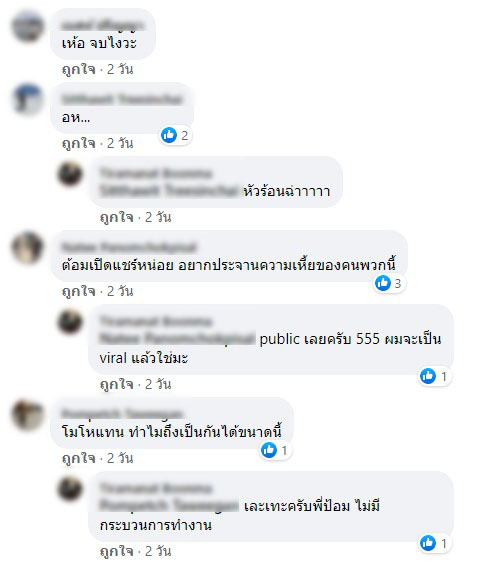Click the like reaction icon showing 3
493x567 pixels.
point(383,283)
